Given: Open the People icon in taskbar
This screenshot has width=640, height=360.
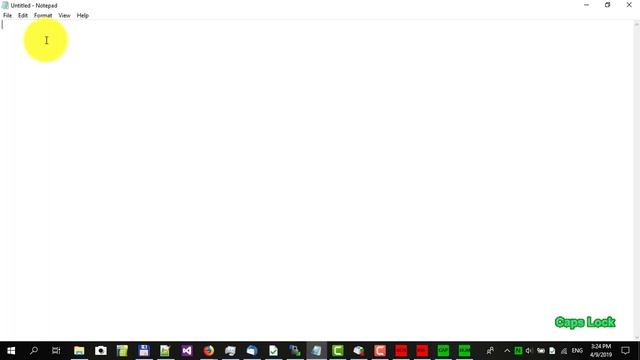Looking at the screenshot, I should (x=490, y=351).
